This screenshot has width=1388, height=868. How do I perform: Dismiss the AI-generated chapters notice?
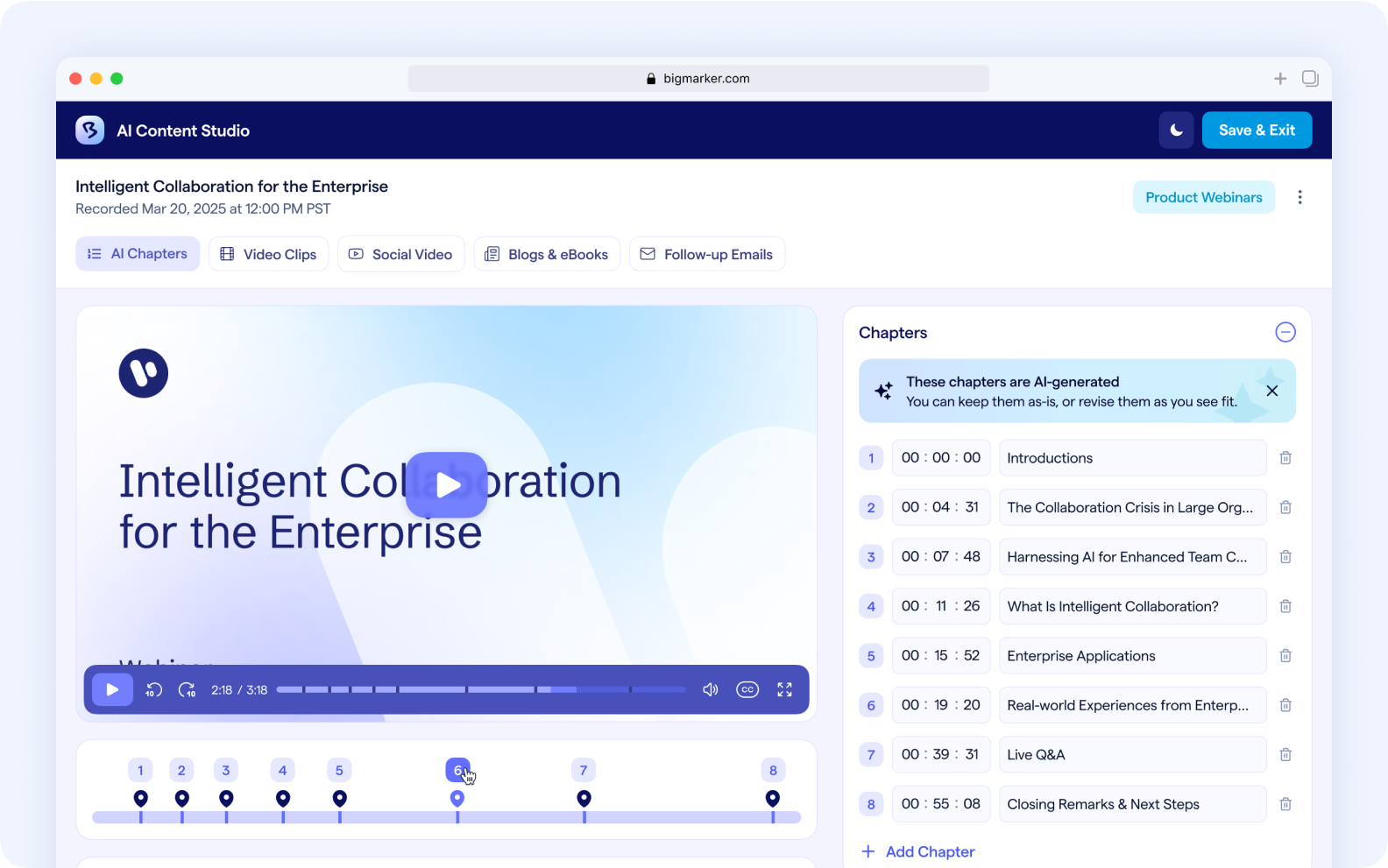click(x=1271, y=392)
